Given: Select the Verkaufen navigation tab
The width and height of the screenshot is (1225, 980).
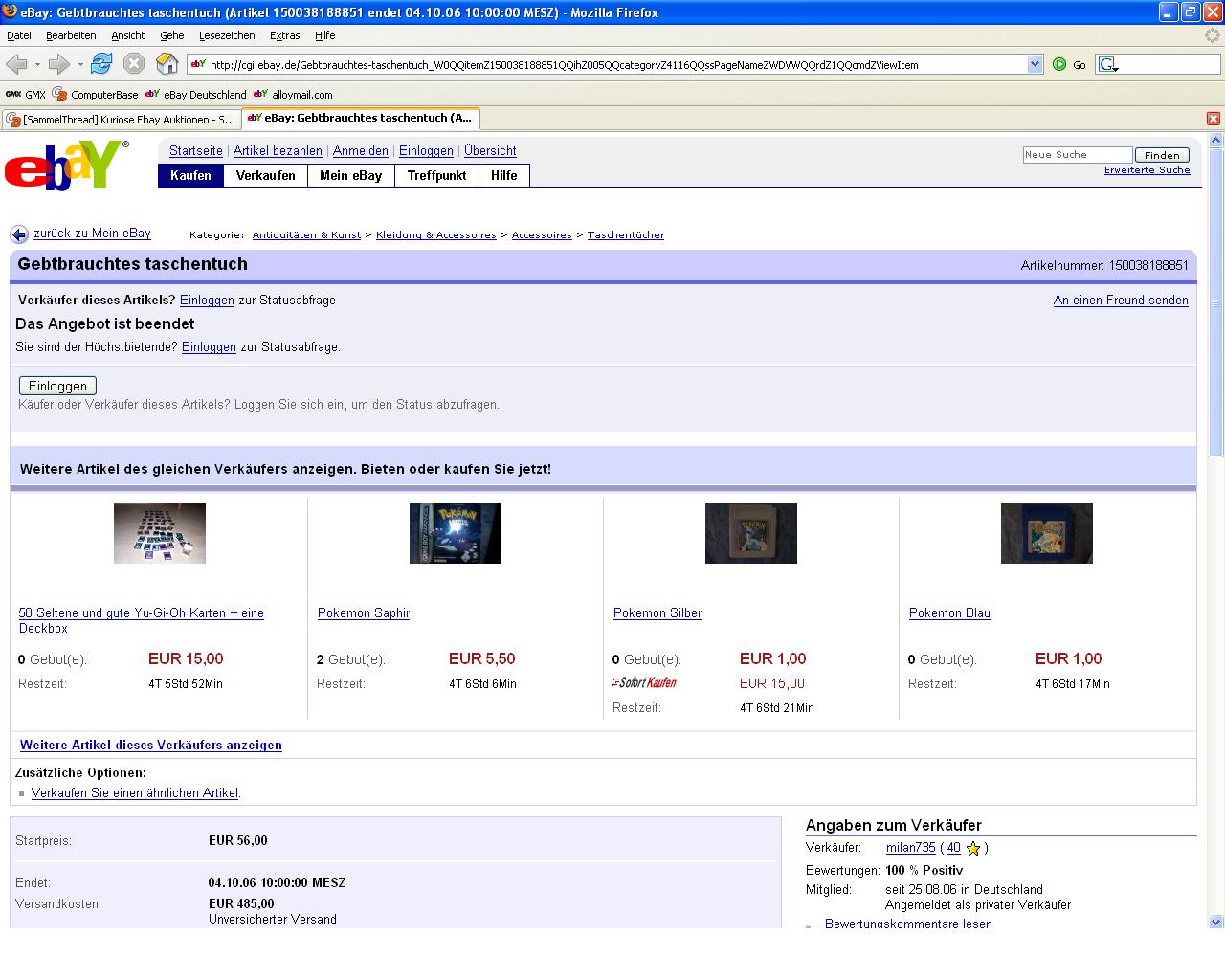Looking at the screenshot, I should click(x=266, y=175).
